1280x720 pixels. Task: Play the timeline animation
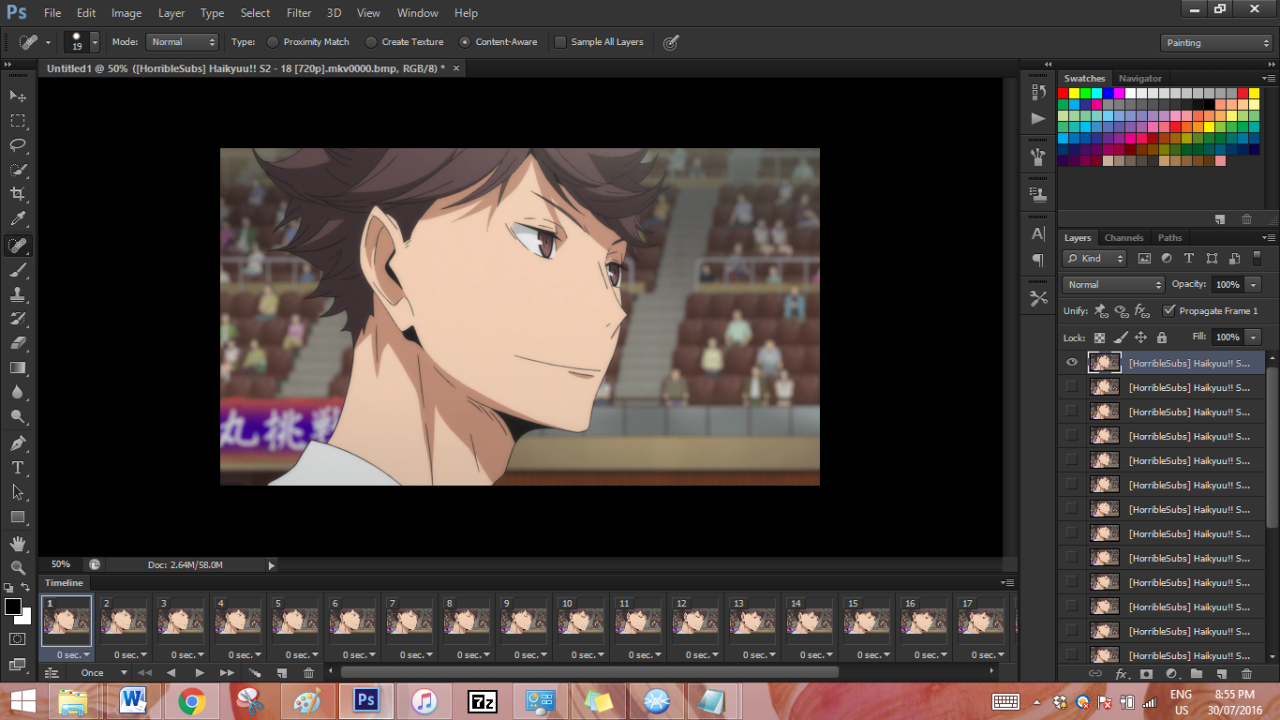199,673
